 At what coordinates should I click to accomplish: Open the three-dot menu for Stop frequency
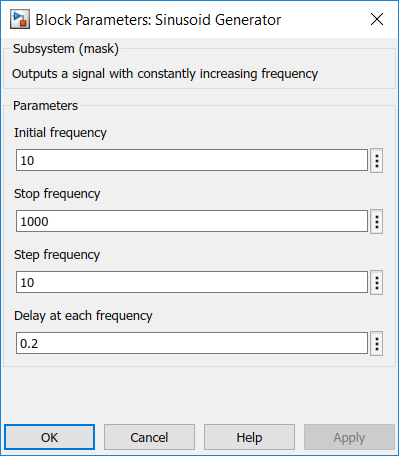point(377,222)
